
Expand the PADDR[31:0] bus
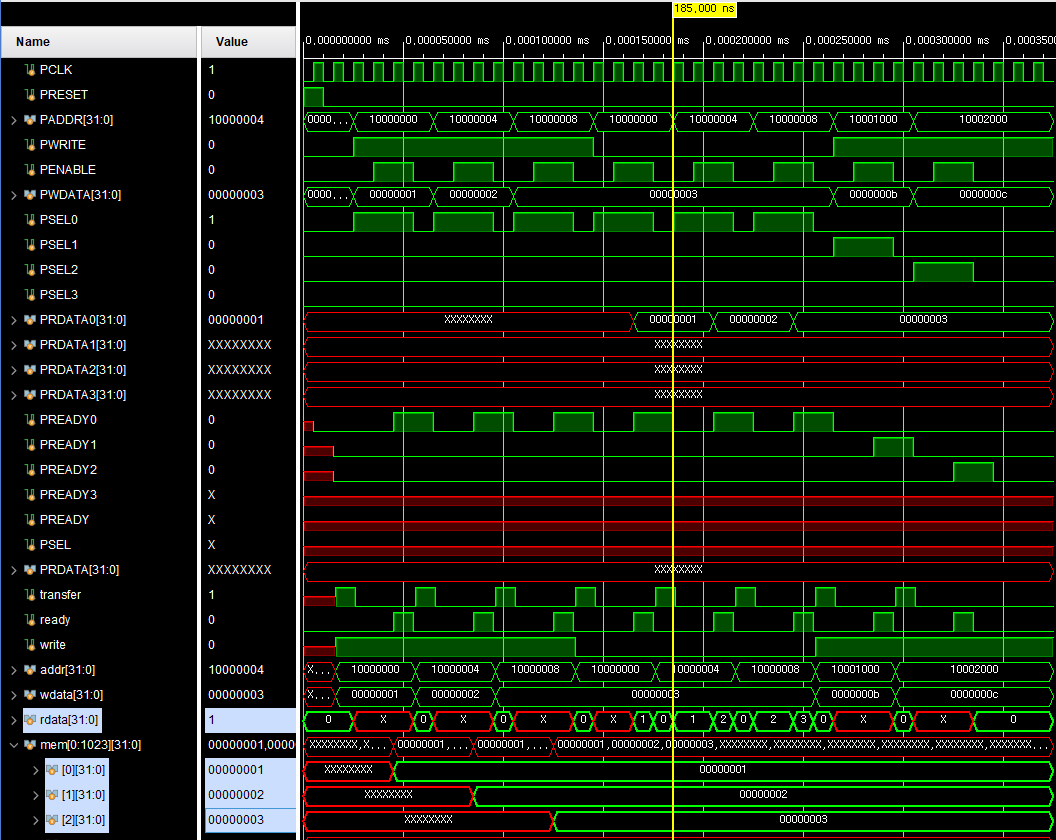[x=13, y=120]
